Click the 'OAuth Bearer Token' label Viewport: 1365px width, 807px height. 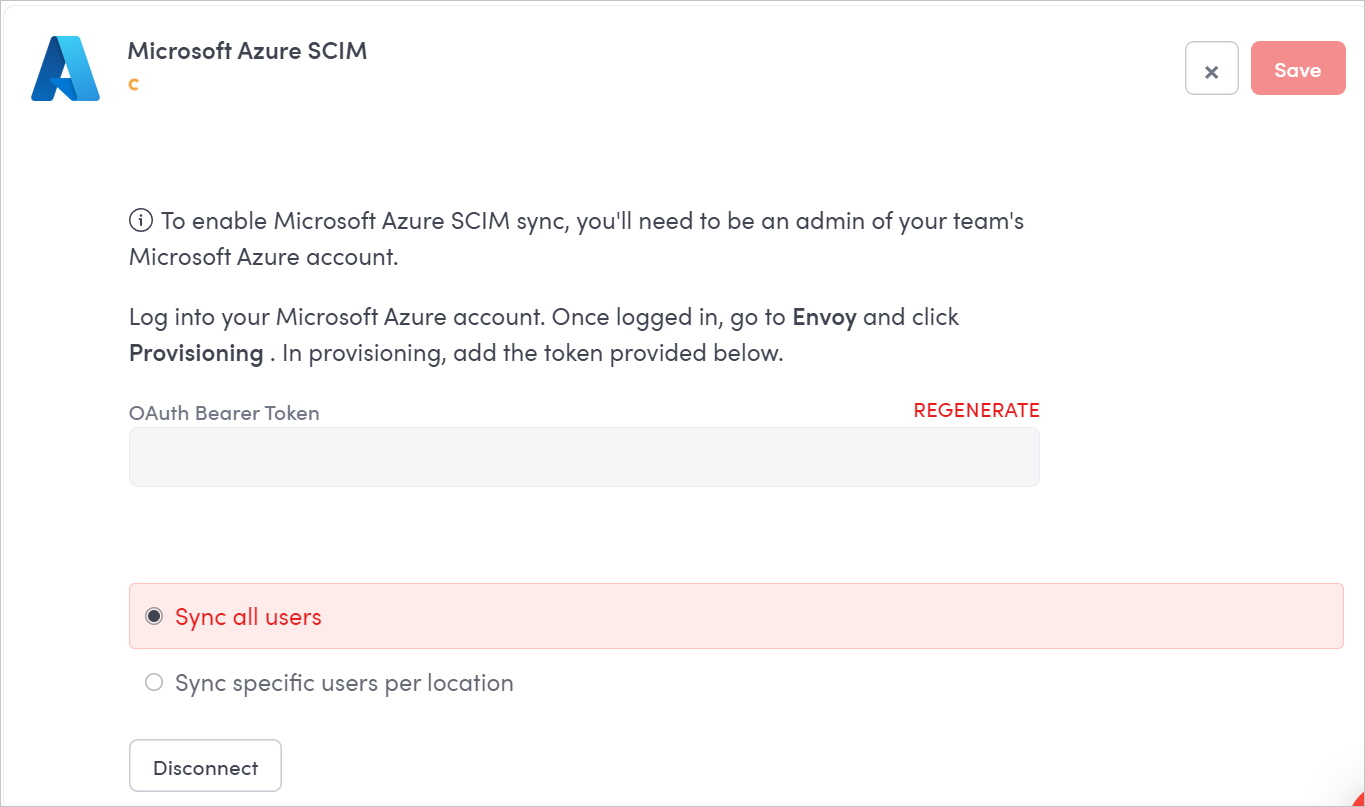(223, 413)
